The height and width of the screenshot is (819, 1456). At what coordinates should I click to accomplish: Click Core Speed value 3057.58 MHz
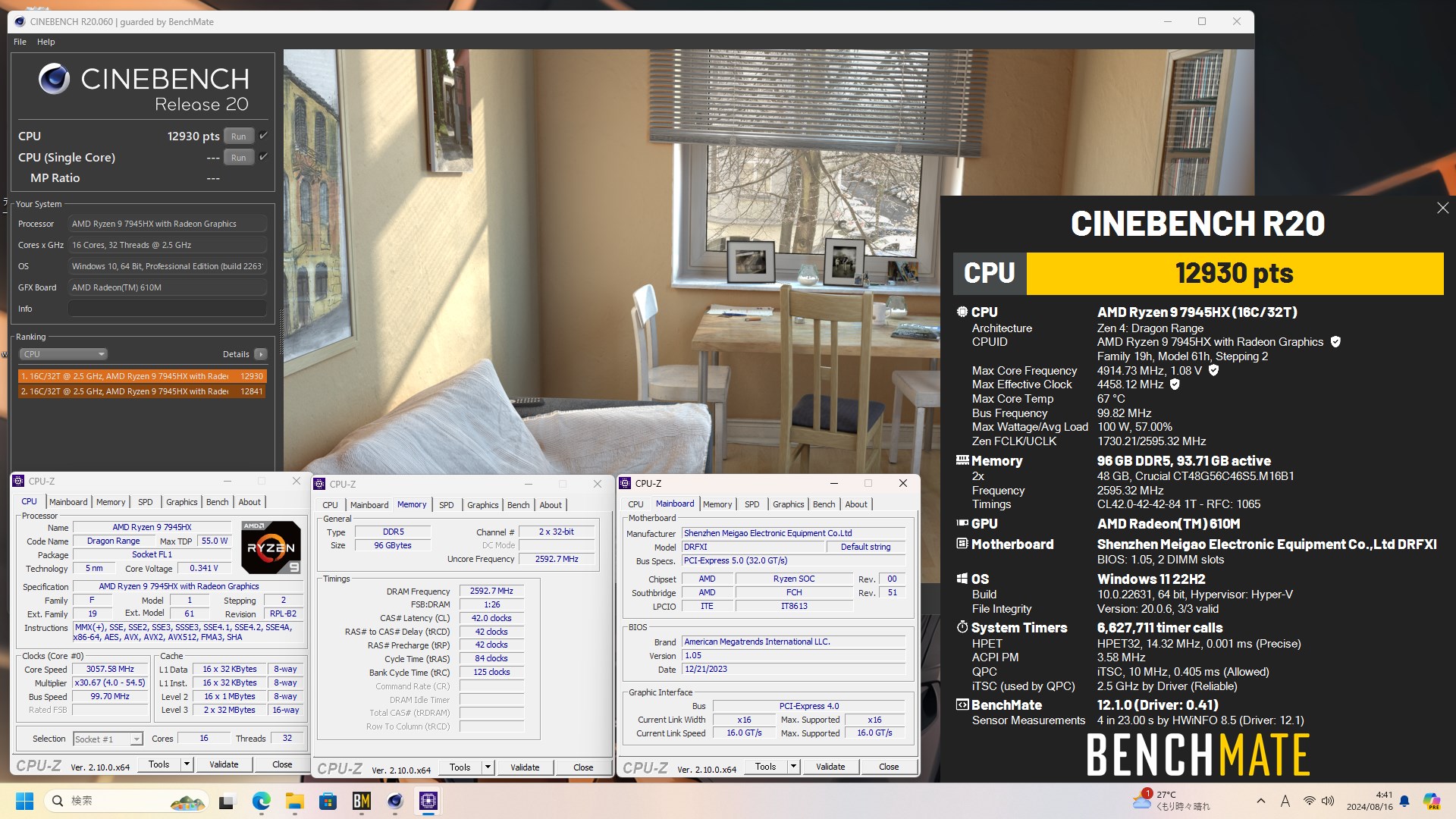(x=110, y=669)
